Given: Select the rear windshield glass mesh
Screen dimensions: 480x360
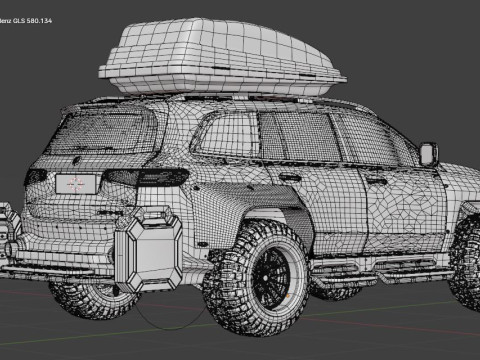Looking at the screenshot, I should [103, 133].
